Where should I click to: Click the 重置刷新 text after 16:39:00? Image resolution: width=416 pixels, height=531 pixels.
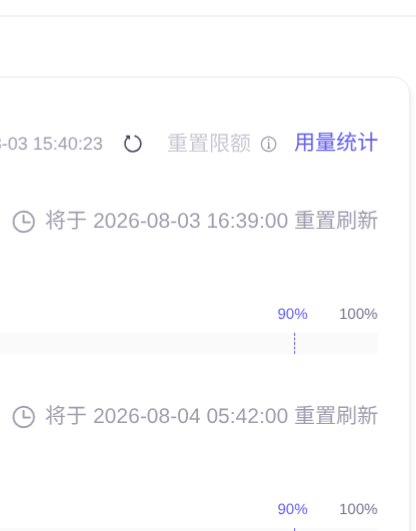pos(336,221)
